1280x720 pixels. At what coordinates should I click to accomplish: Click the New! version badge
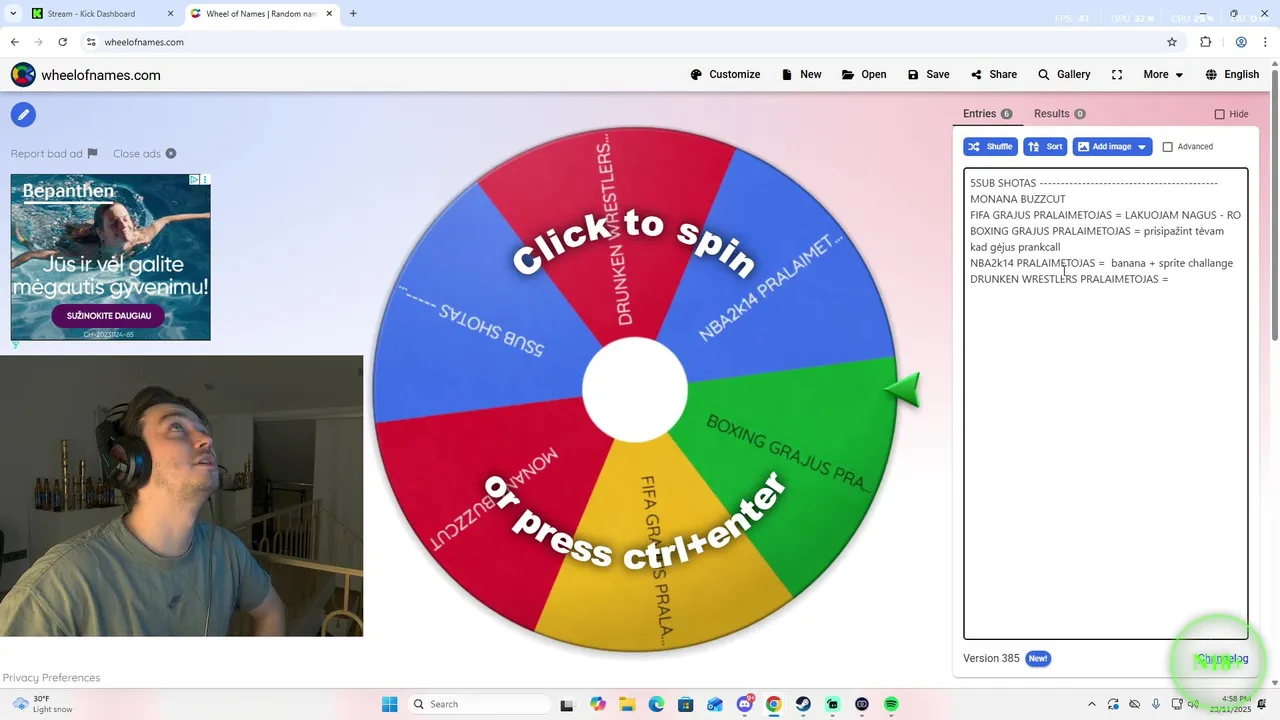click(x=1038, y=658)
